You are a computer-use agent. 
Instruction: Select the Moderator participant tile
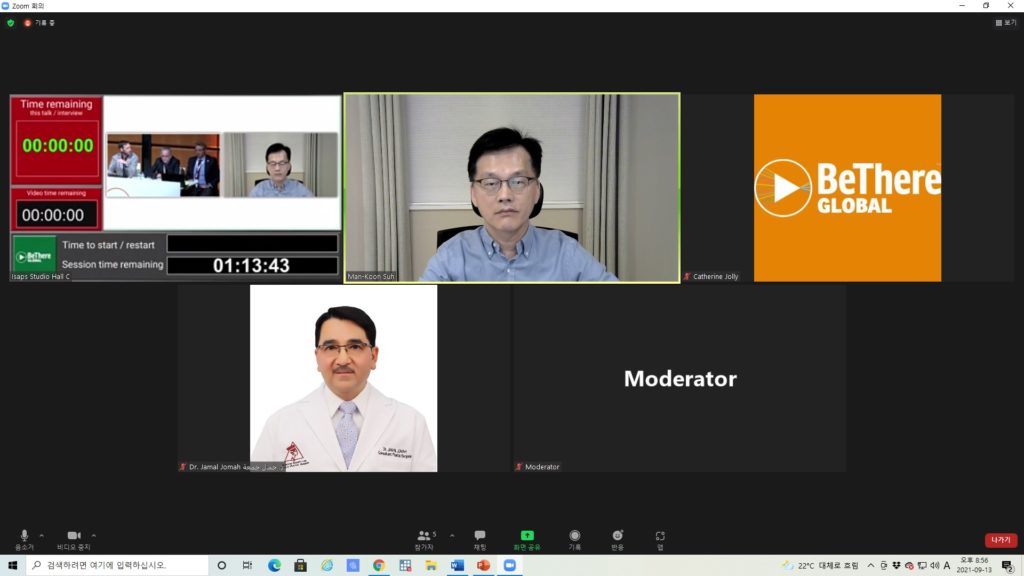point(680,378)
